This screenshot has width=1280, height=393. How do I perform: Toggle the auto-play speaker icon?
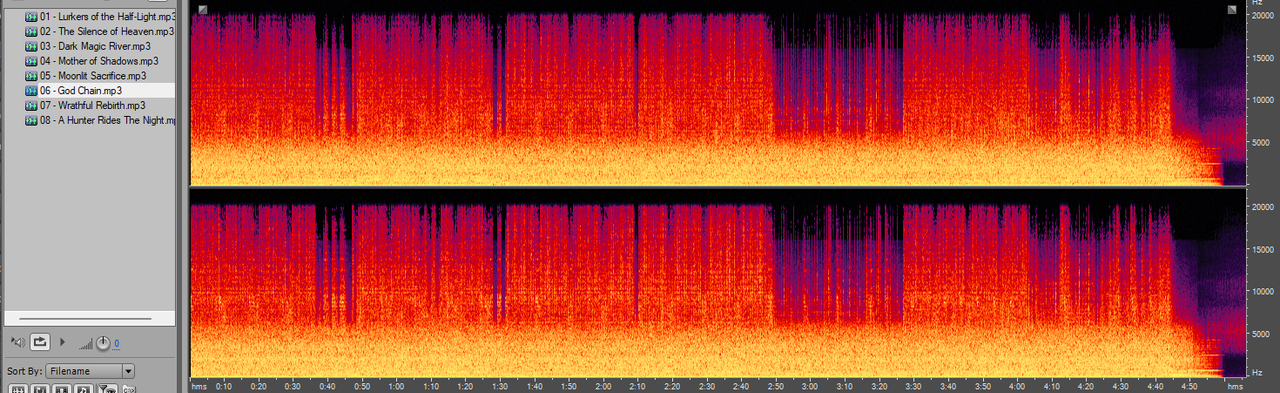click(x=17, y=342)
